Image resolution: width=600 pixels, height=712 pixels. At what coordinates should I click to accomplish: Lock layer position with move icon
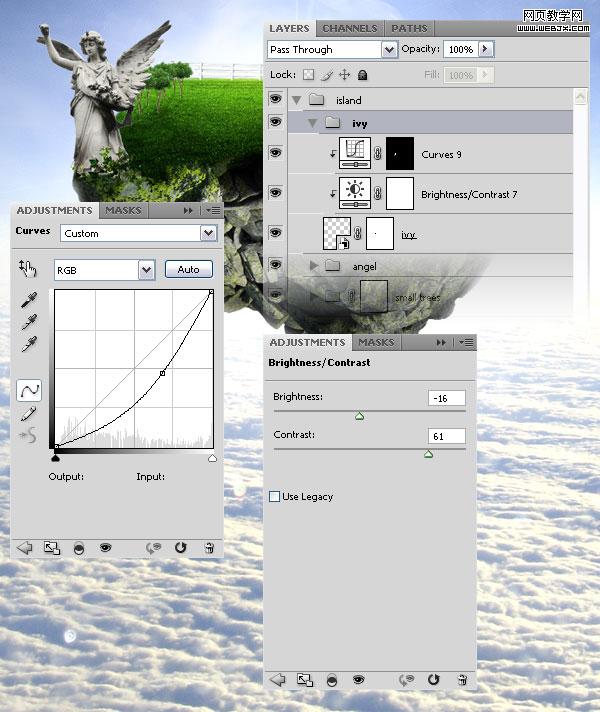point(345,74)
